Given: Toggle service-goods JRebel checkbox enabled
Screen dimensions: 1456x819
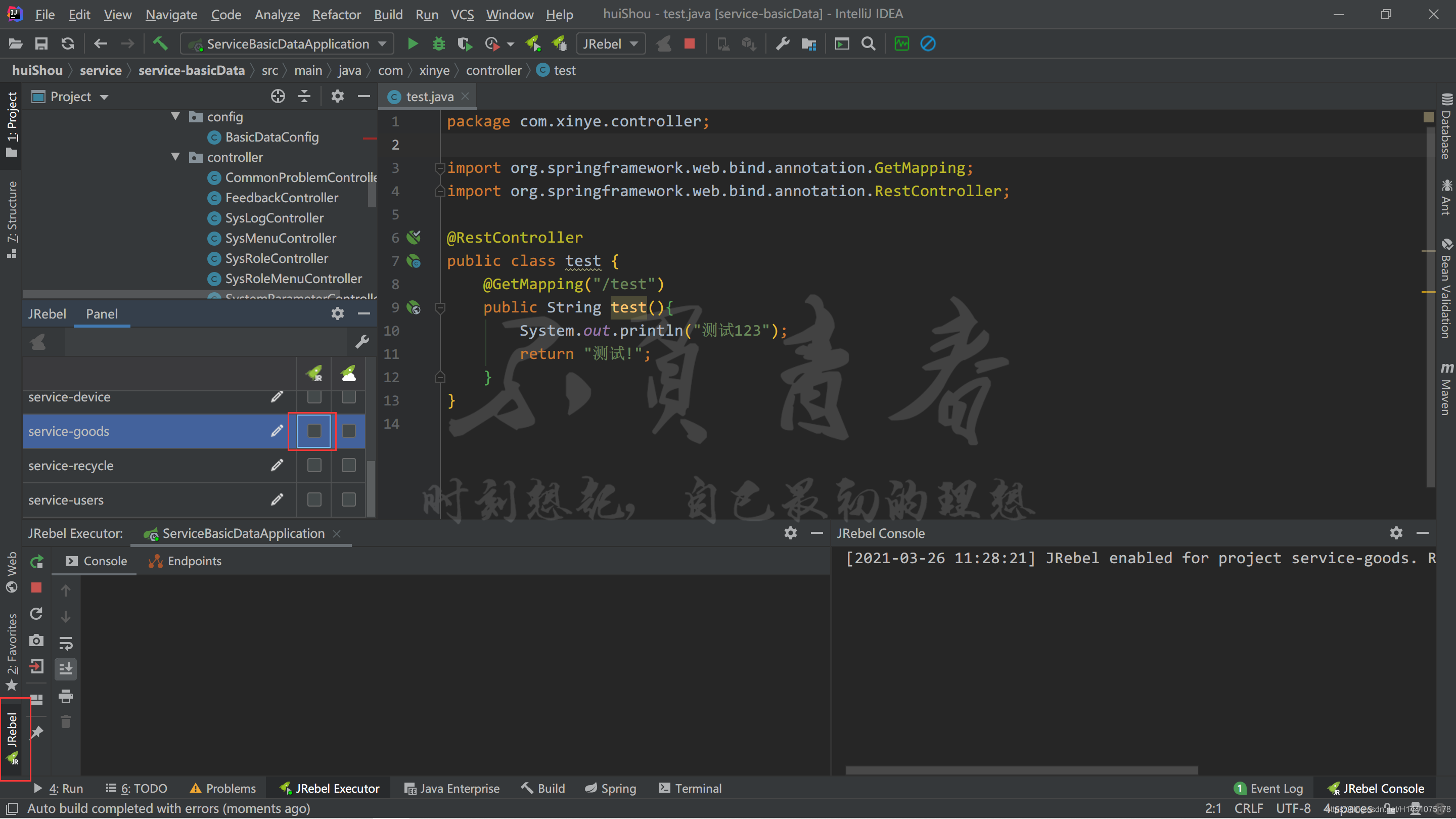Looking at the screenshot, I should tap(314, 431).
